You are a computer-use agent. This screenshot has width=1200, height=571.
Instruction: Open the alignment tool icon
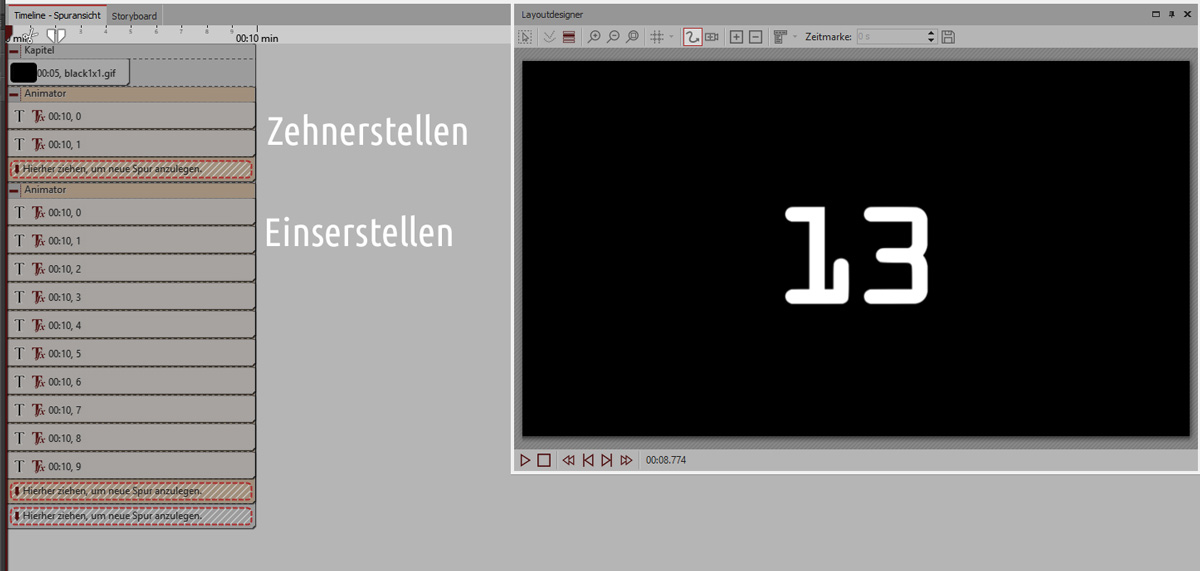pyautogui.click(x=780, y=37)
